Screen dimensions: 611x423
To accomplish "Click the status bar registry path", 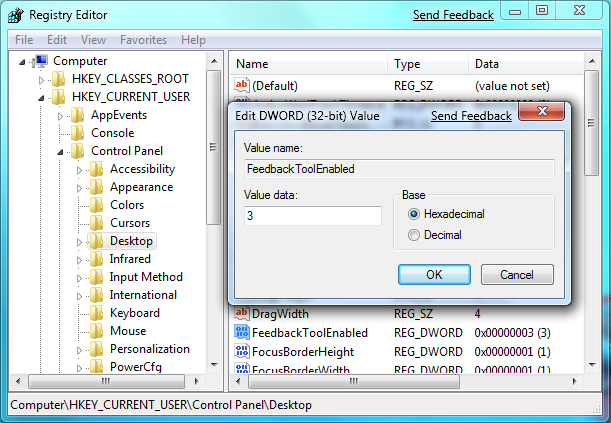I will coord(161,405).
